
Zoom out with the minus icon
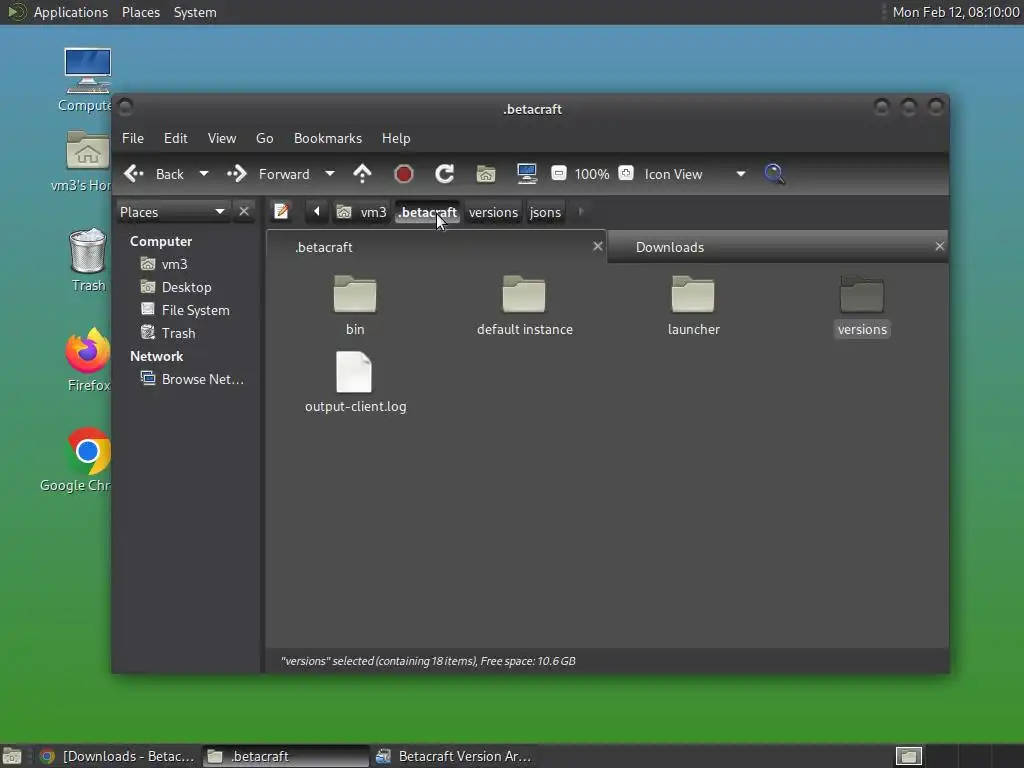(x=558, y=173)
